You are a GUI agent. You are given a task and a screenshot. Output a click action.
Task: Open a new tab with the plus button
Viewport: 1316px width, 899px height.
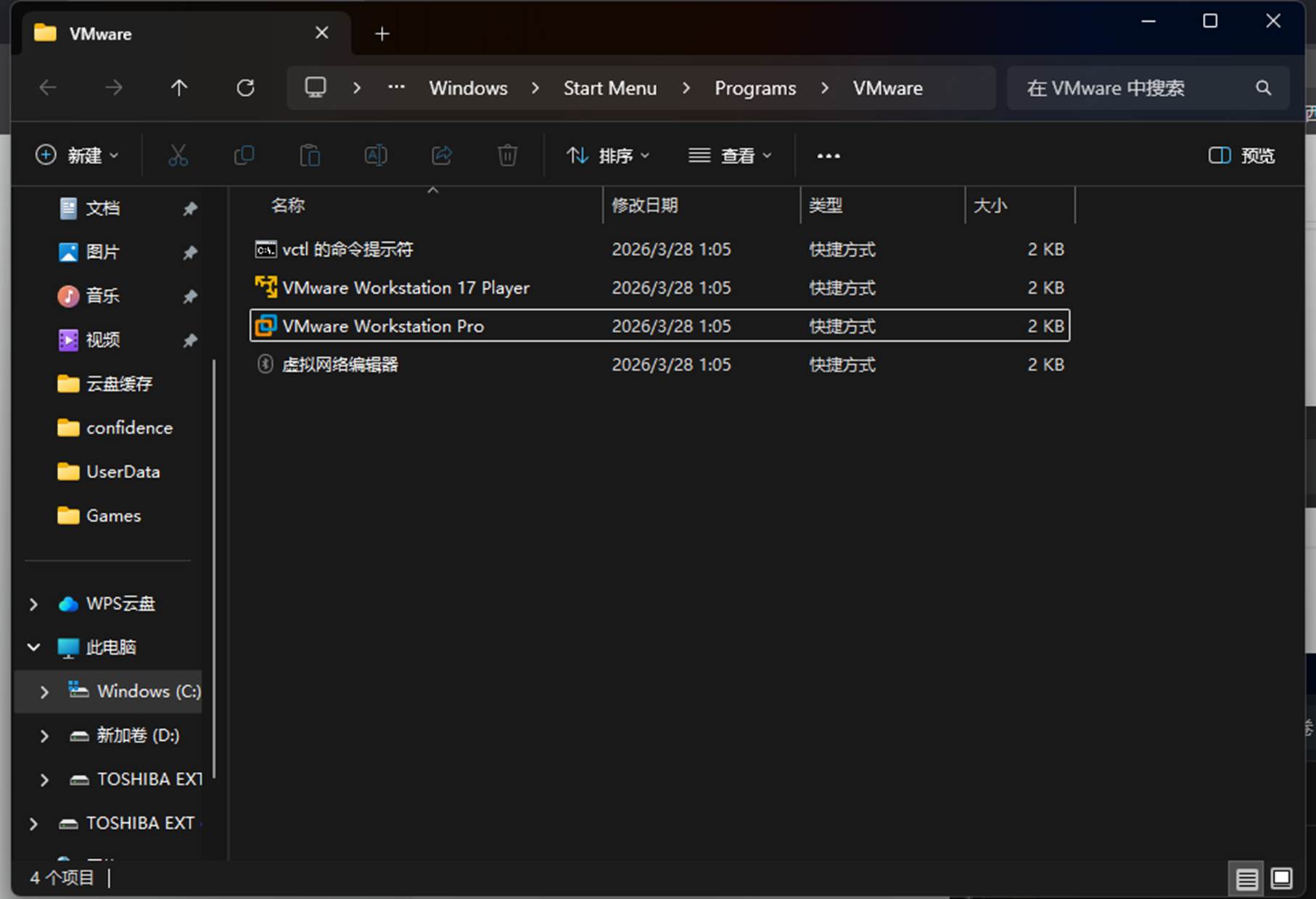coord(382,33)
